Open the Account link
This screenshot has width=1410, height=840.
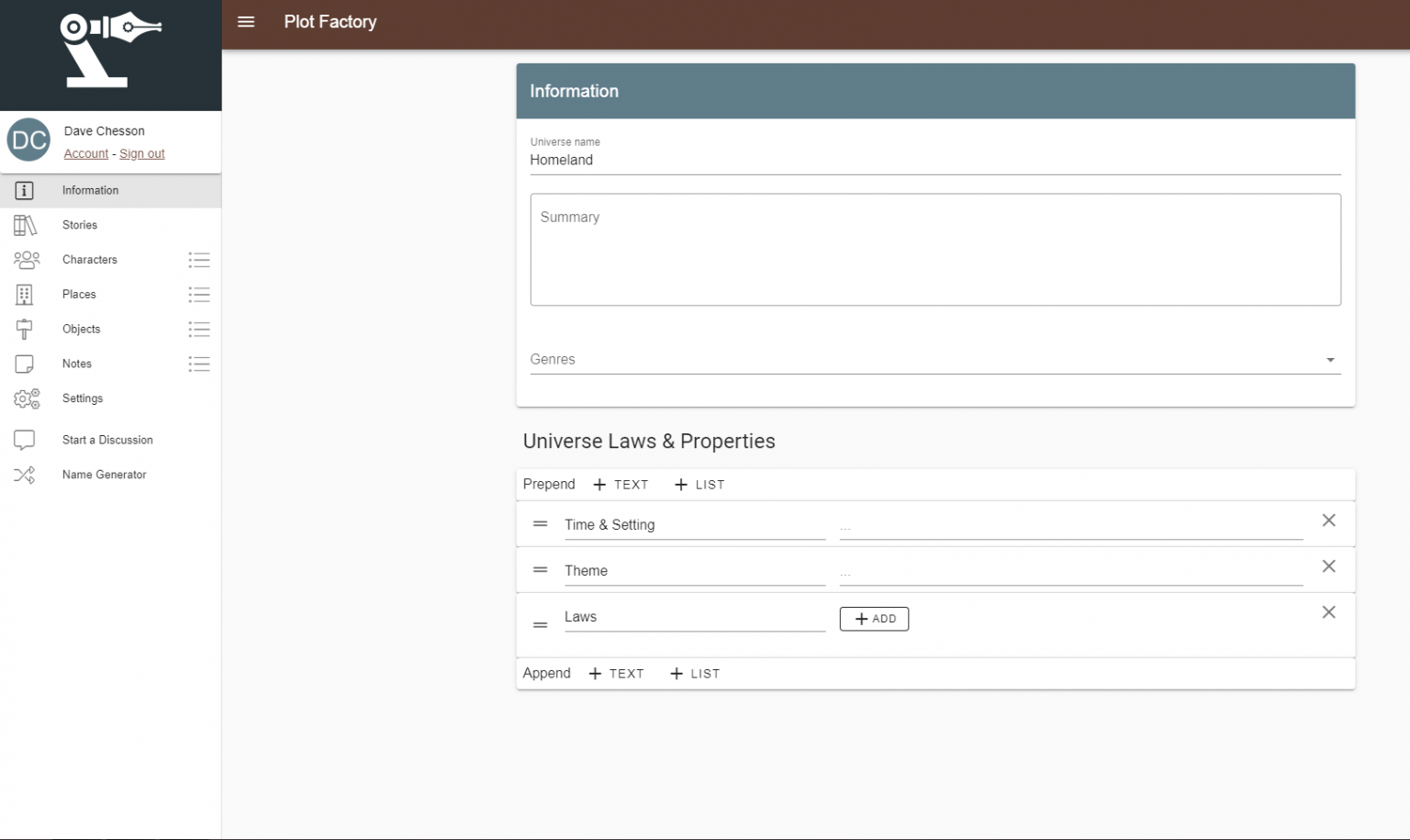pyautogui.click(x=86, y=154)
